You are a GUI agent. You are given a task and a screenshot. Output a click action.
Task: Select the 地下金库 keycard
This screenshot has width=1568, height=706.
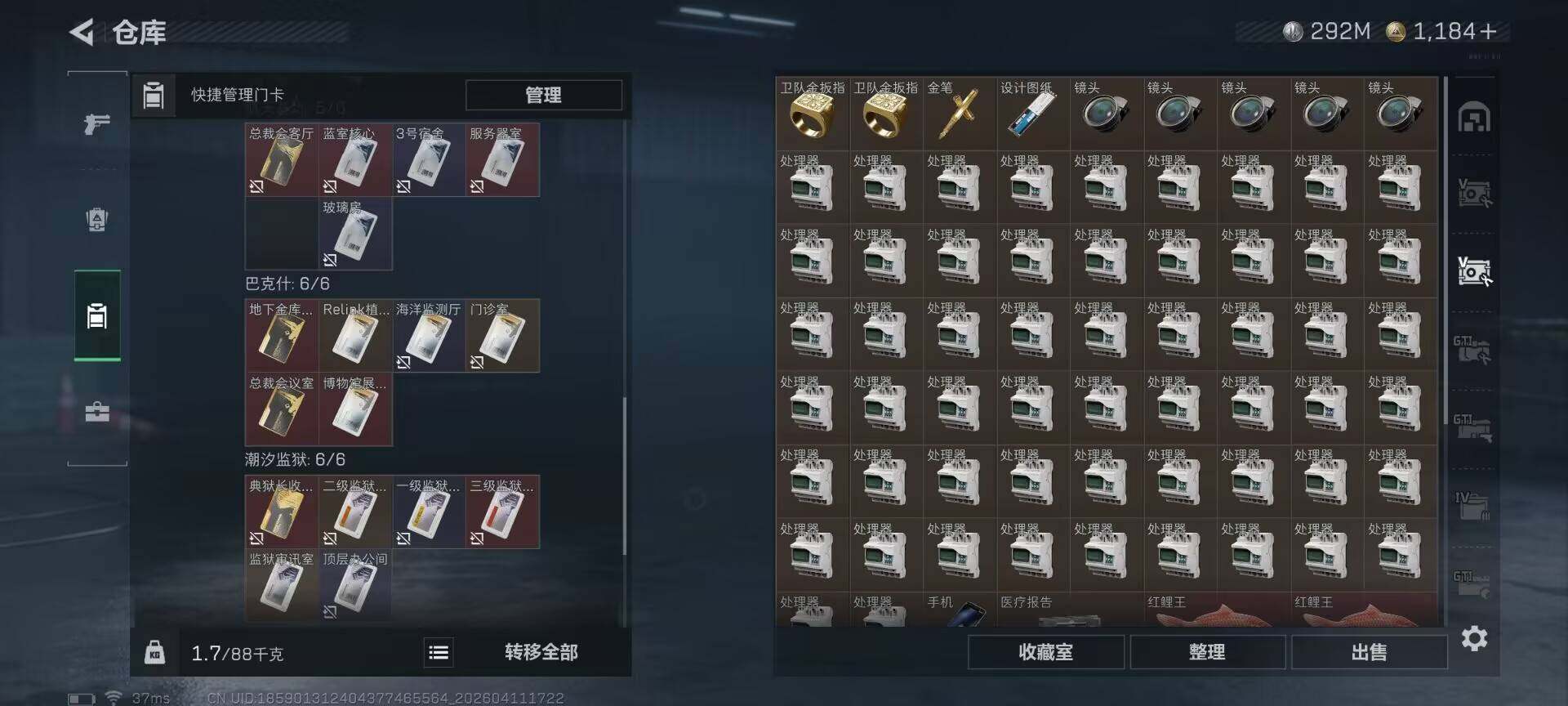[282, 336]
